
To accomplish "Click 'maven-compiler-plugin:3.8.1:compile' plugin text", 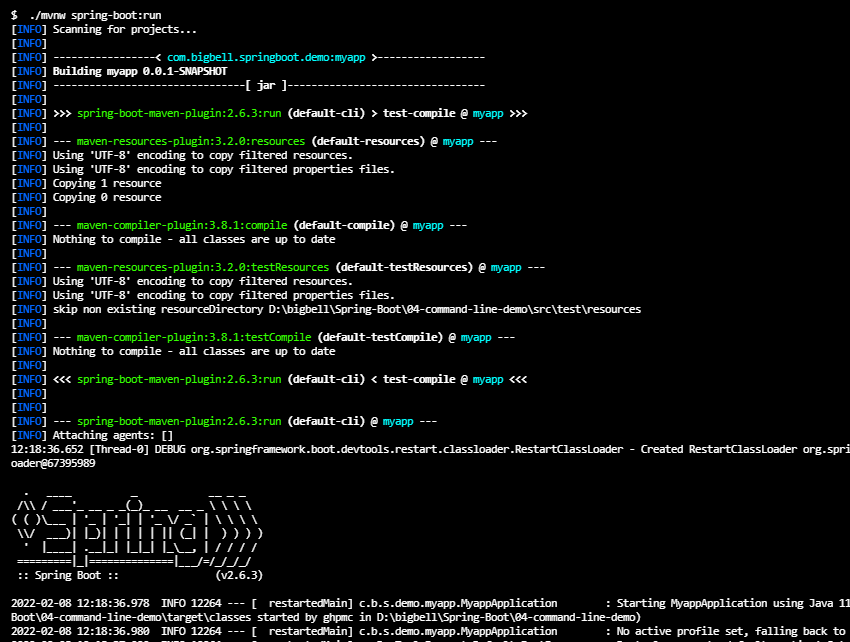I will tap(182, 226).
